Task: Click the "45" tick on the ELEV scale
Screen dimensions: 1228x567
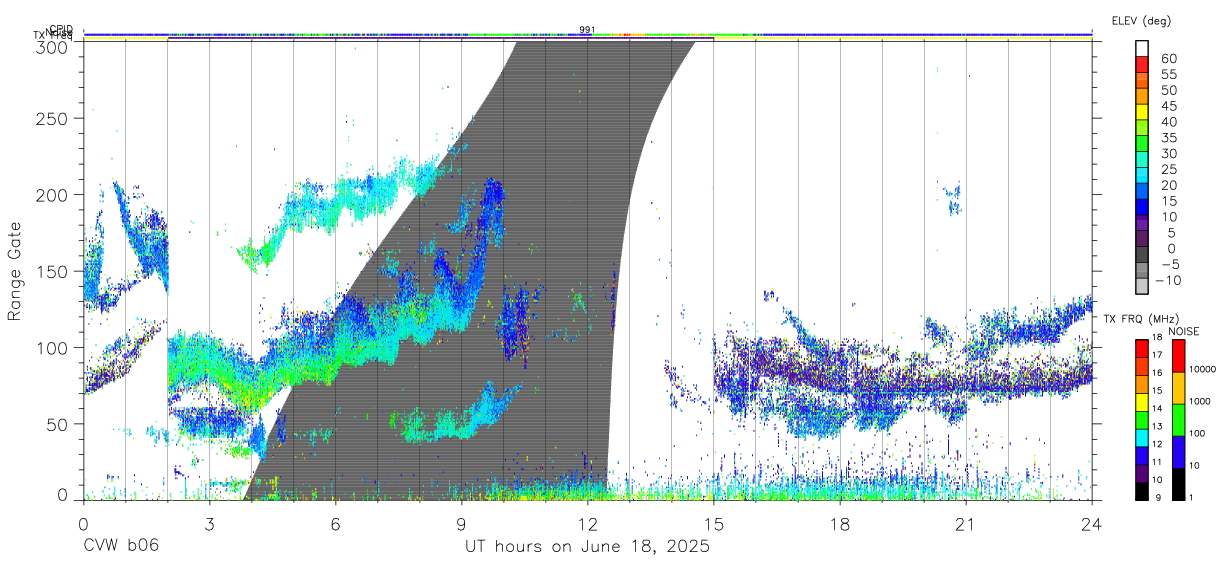Action: (1170, 106)
